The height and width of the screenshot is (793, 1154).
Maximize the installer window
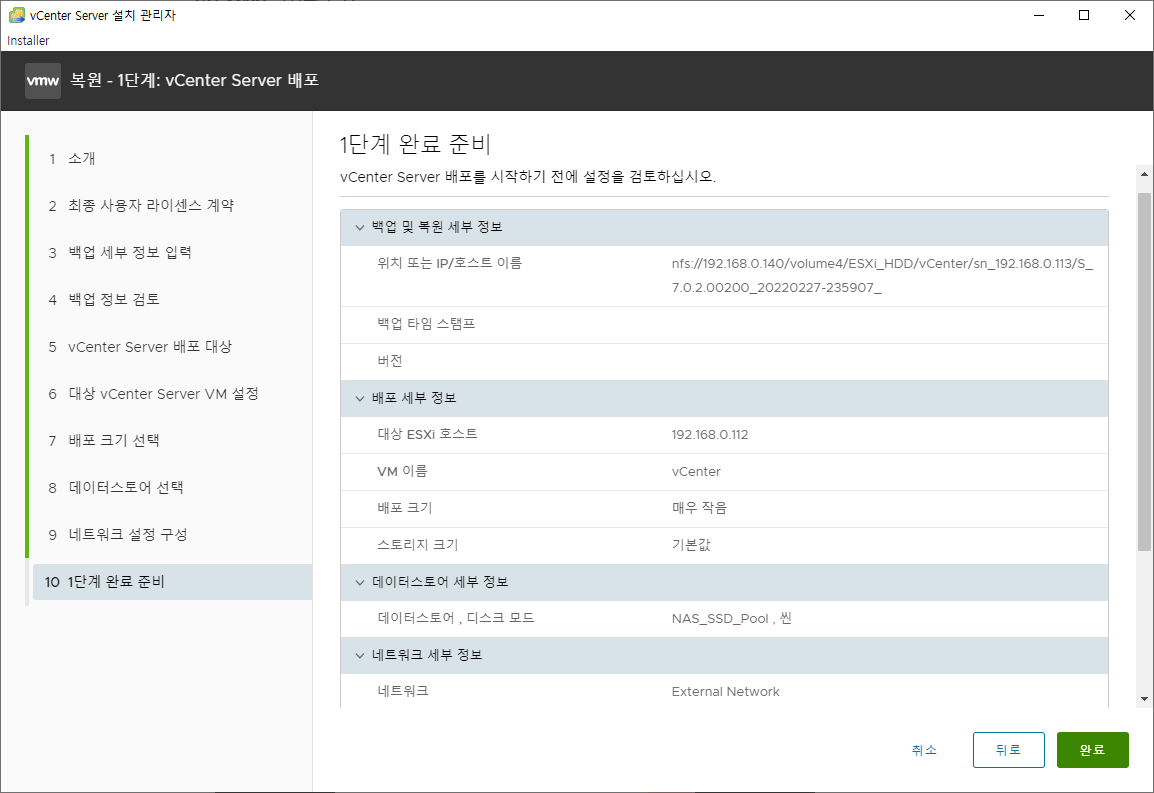coord(1083,15)
